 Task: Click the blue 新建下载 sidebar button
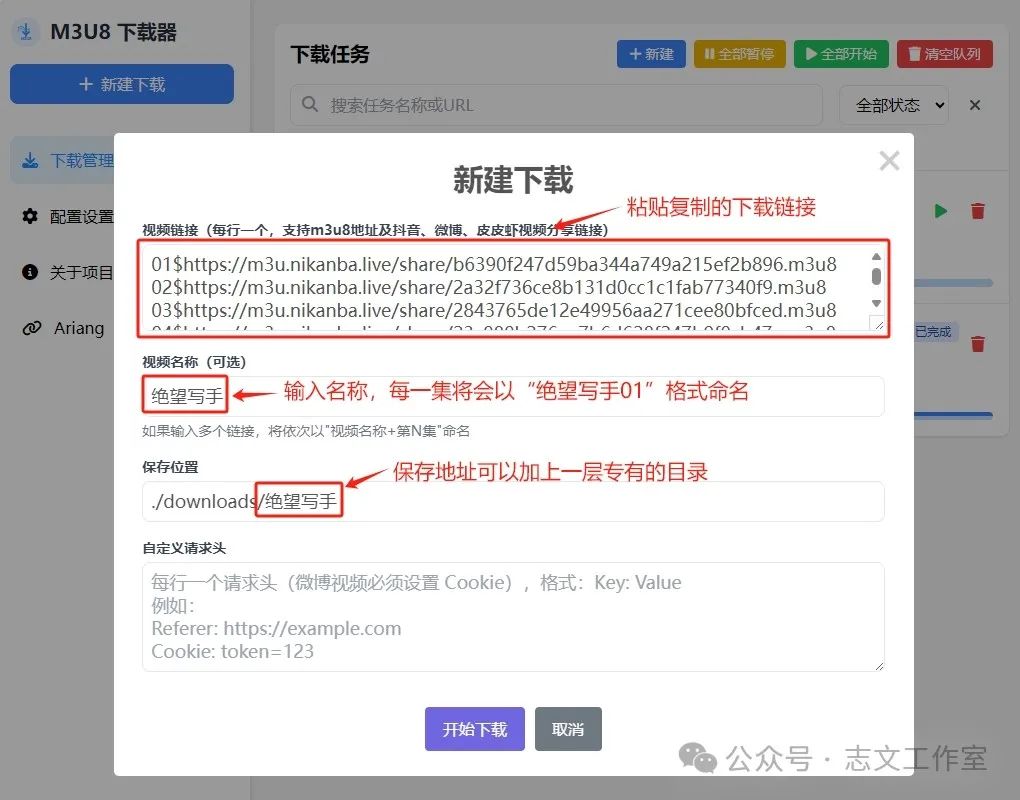[122, 84]
